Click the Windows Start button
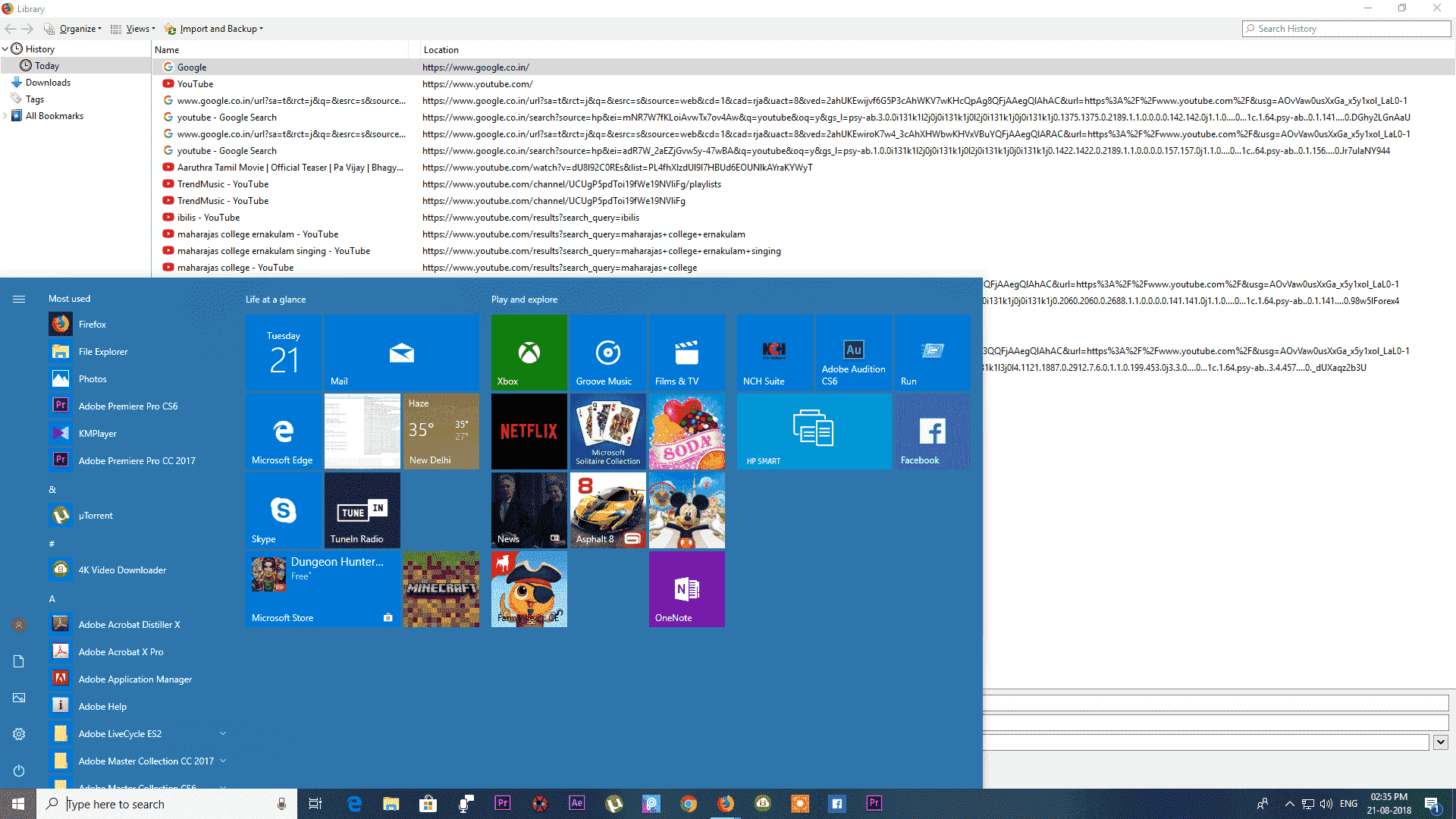1456x819 pixels. click(x=18, y=804)
